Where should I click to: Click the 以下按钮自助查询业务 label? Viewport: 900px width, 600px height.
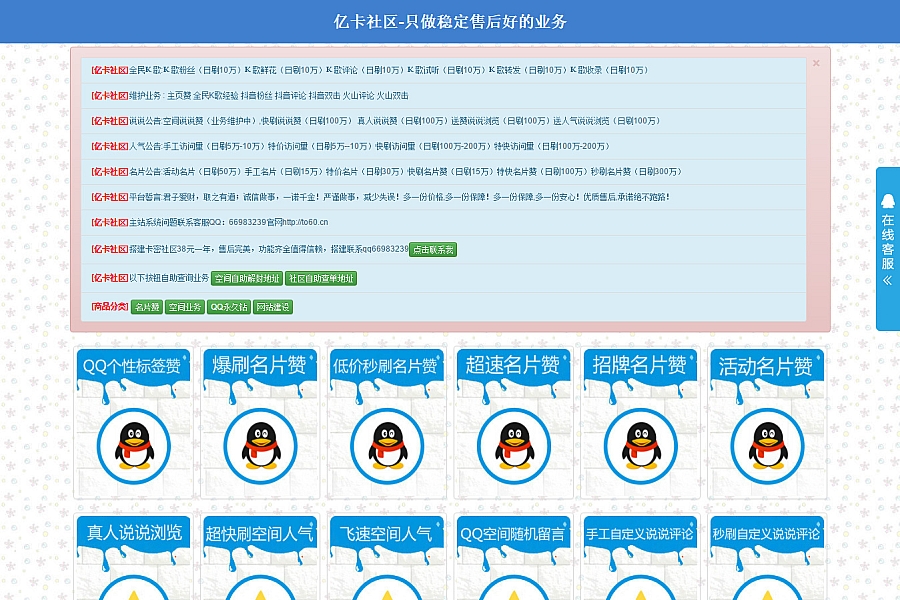point(169,278)
